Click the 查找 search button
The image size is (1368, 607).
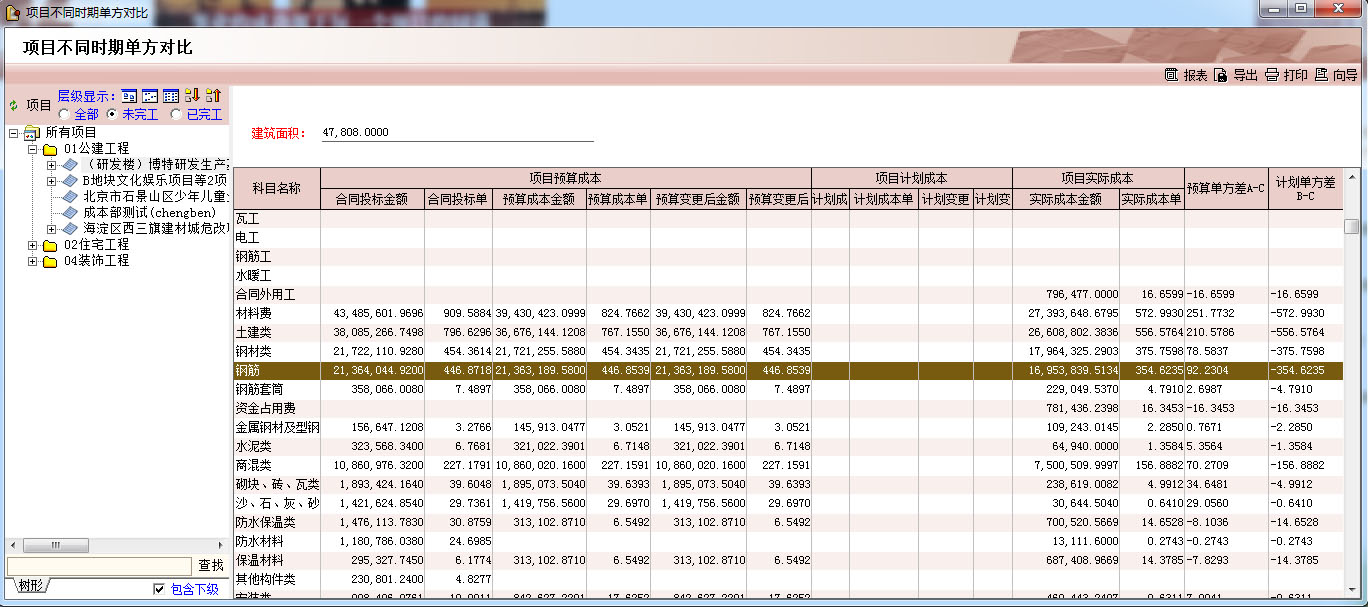coord(211,566)
